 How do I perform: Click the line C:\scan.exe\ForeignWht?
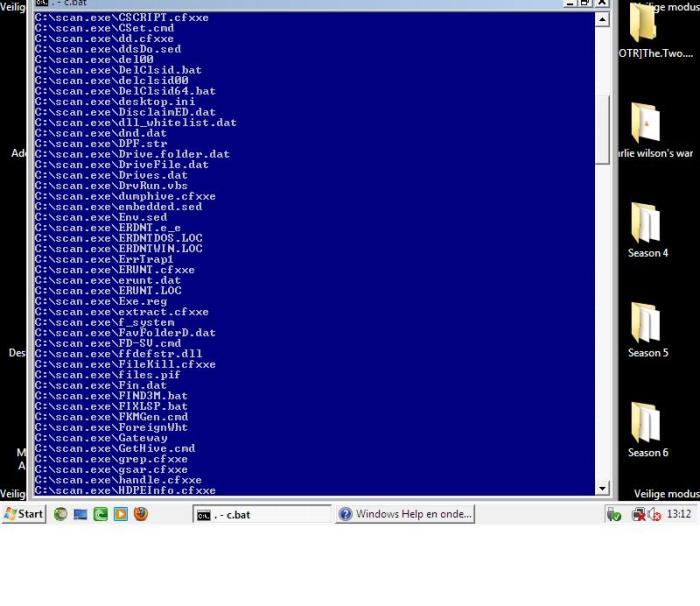111,428
